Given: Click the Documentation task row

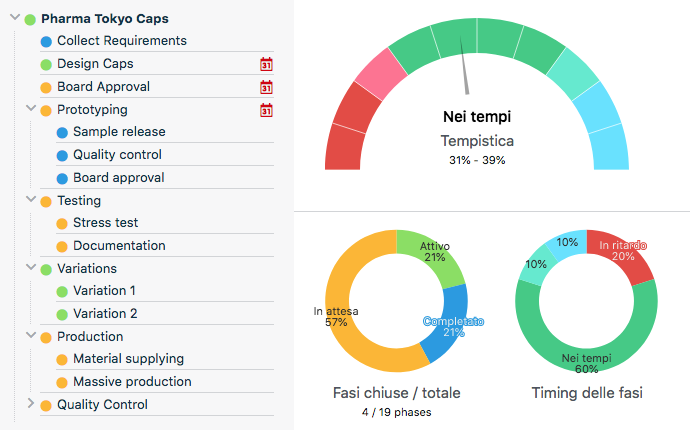Looking at the screenshot, I should [x=119, y=246].
